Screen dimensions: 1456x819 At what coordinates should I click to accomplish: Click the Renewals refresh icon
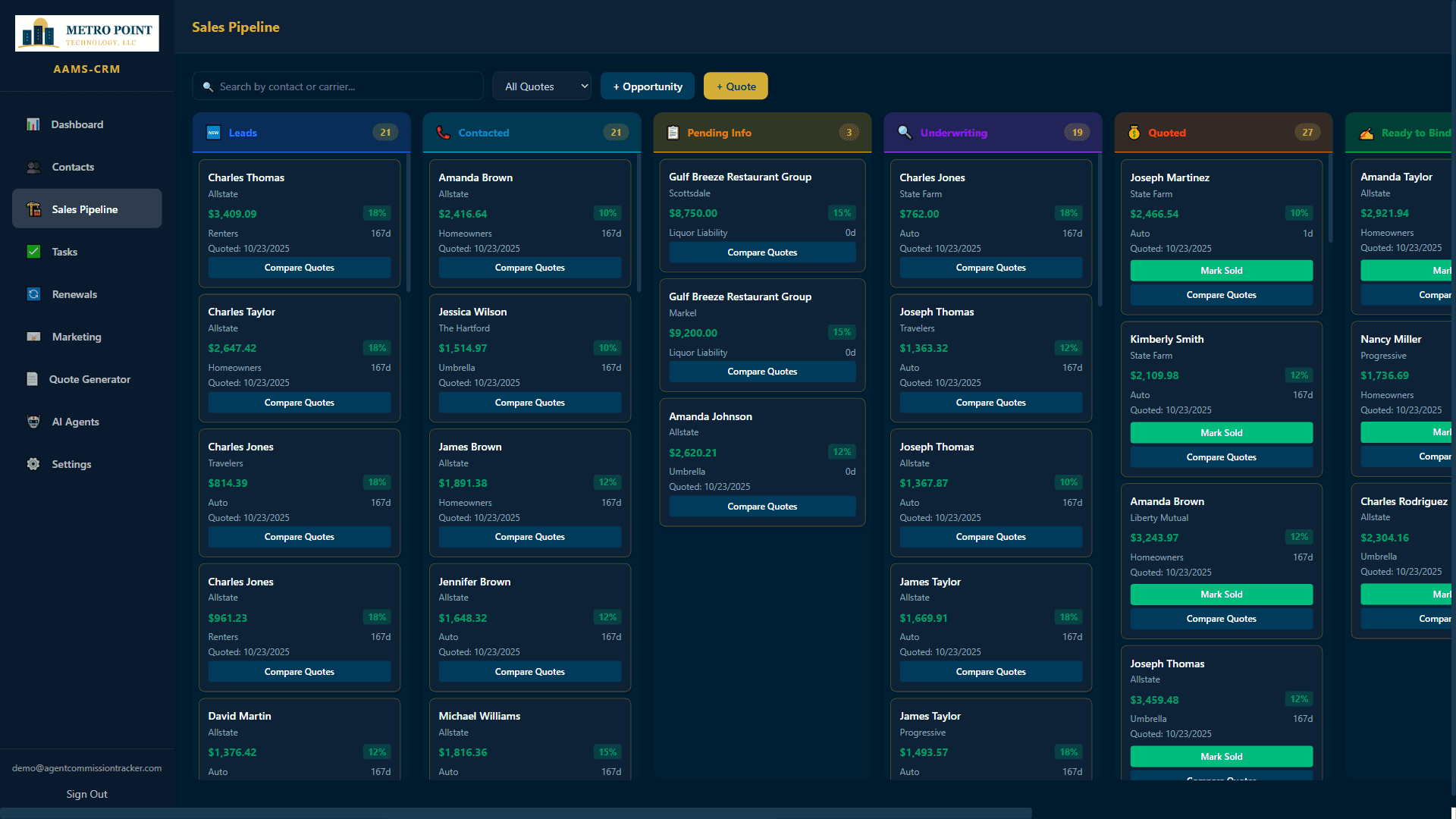tap(33, 294)
